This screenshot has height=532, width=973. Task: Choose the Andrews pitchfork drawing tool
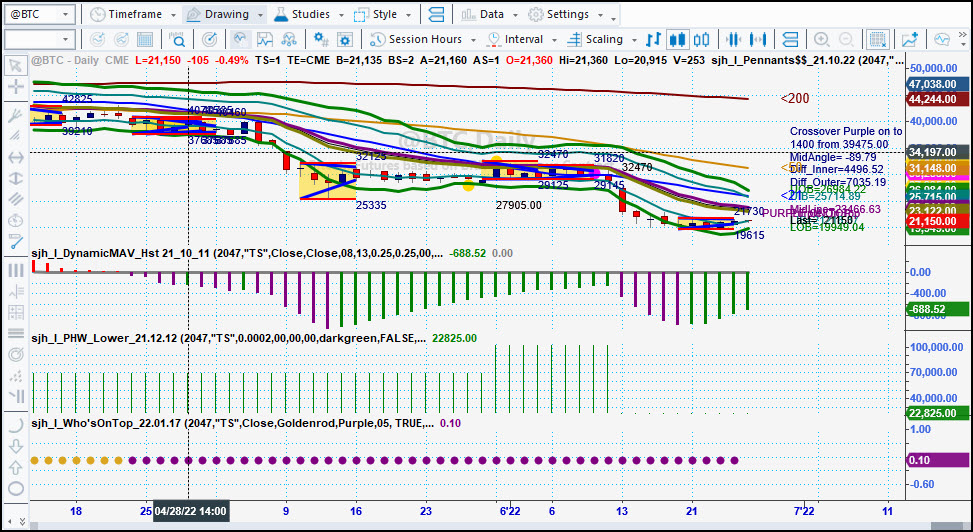[16, 114]
